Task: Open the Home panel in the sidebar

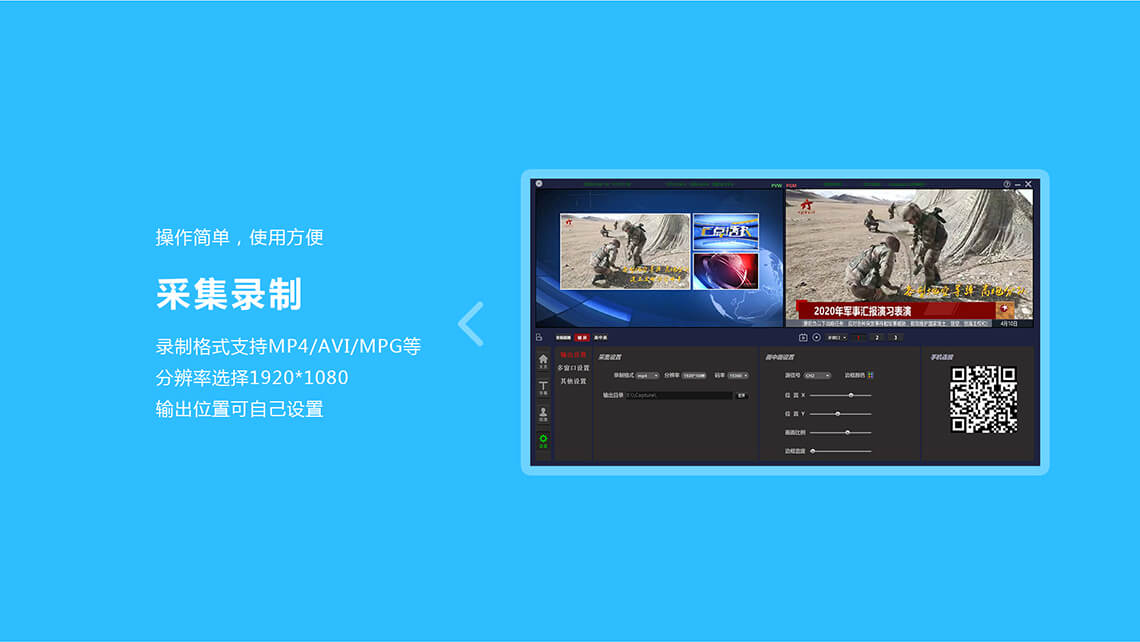Action: click(x=543, y=361)
